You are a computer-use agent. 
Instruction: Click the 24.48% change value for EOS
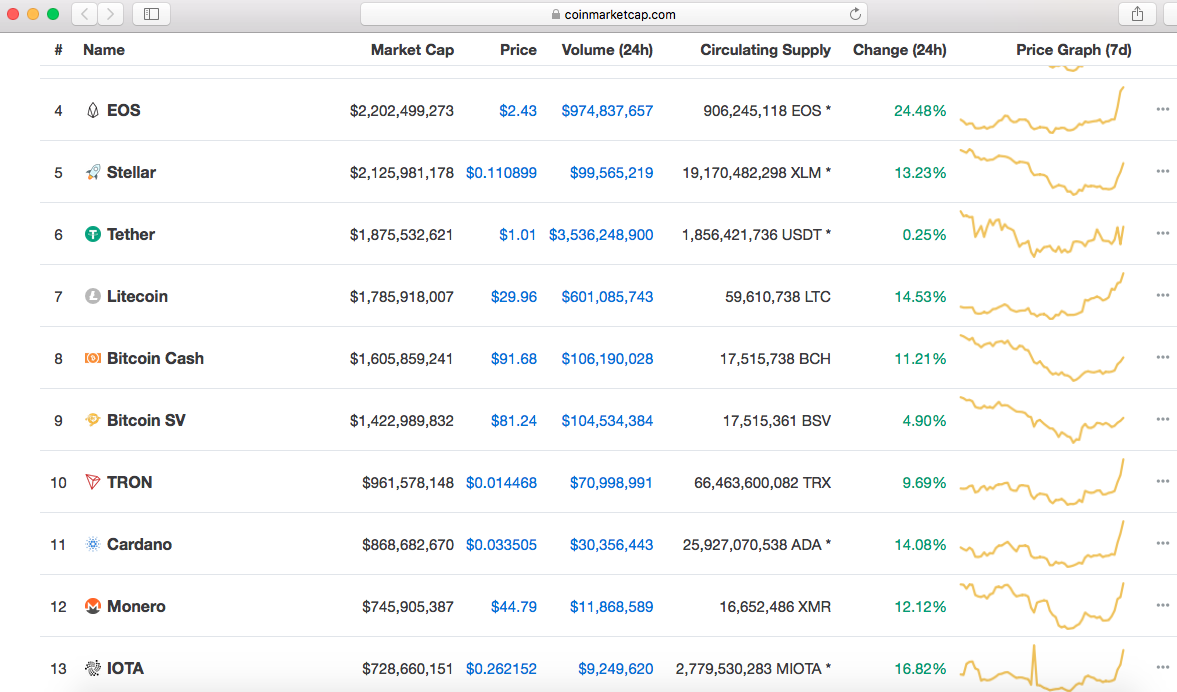tap(920, 110)
